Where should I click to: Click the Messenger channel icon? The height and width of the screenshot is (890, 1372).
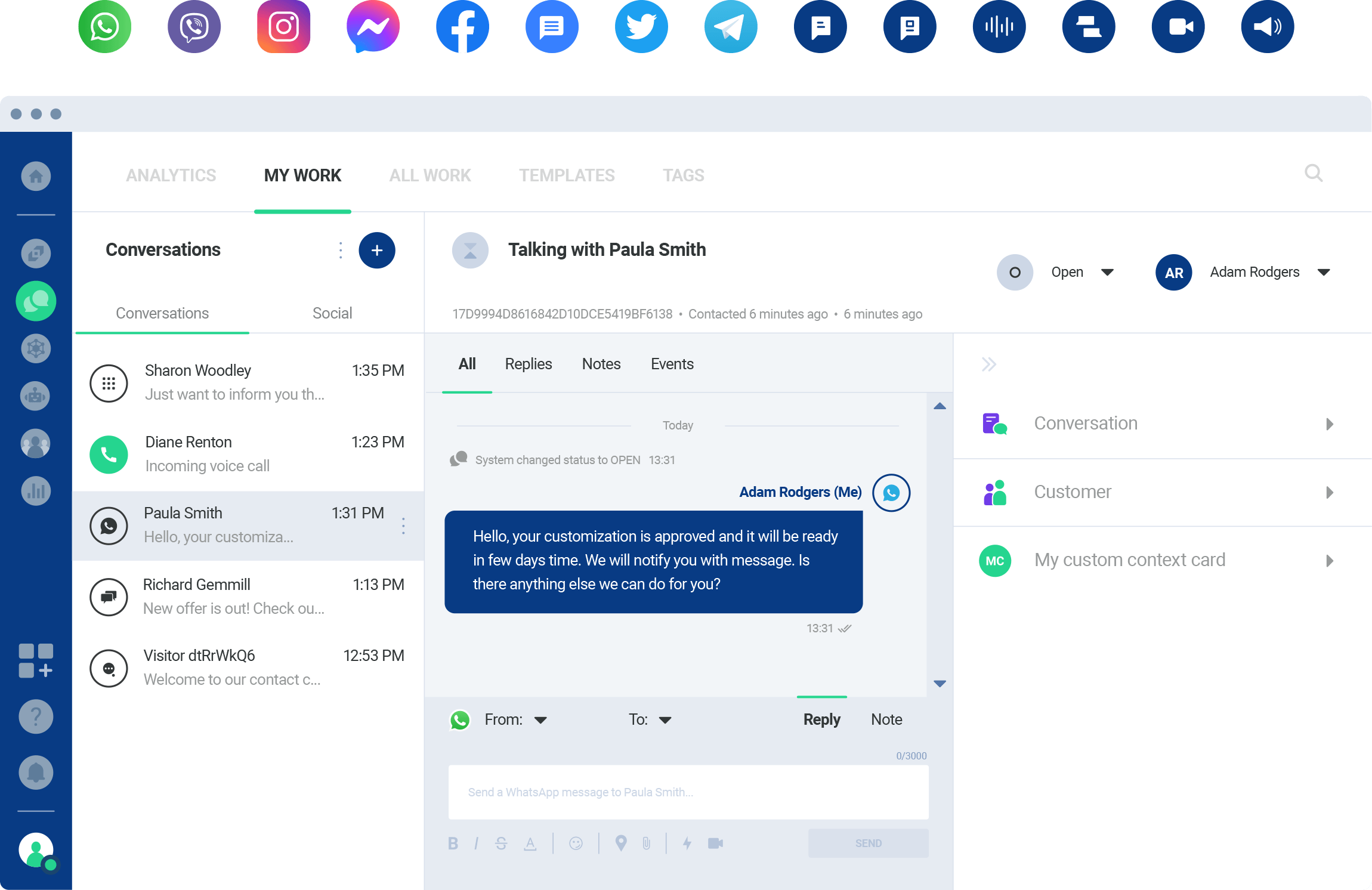[373, 27]
